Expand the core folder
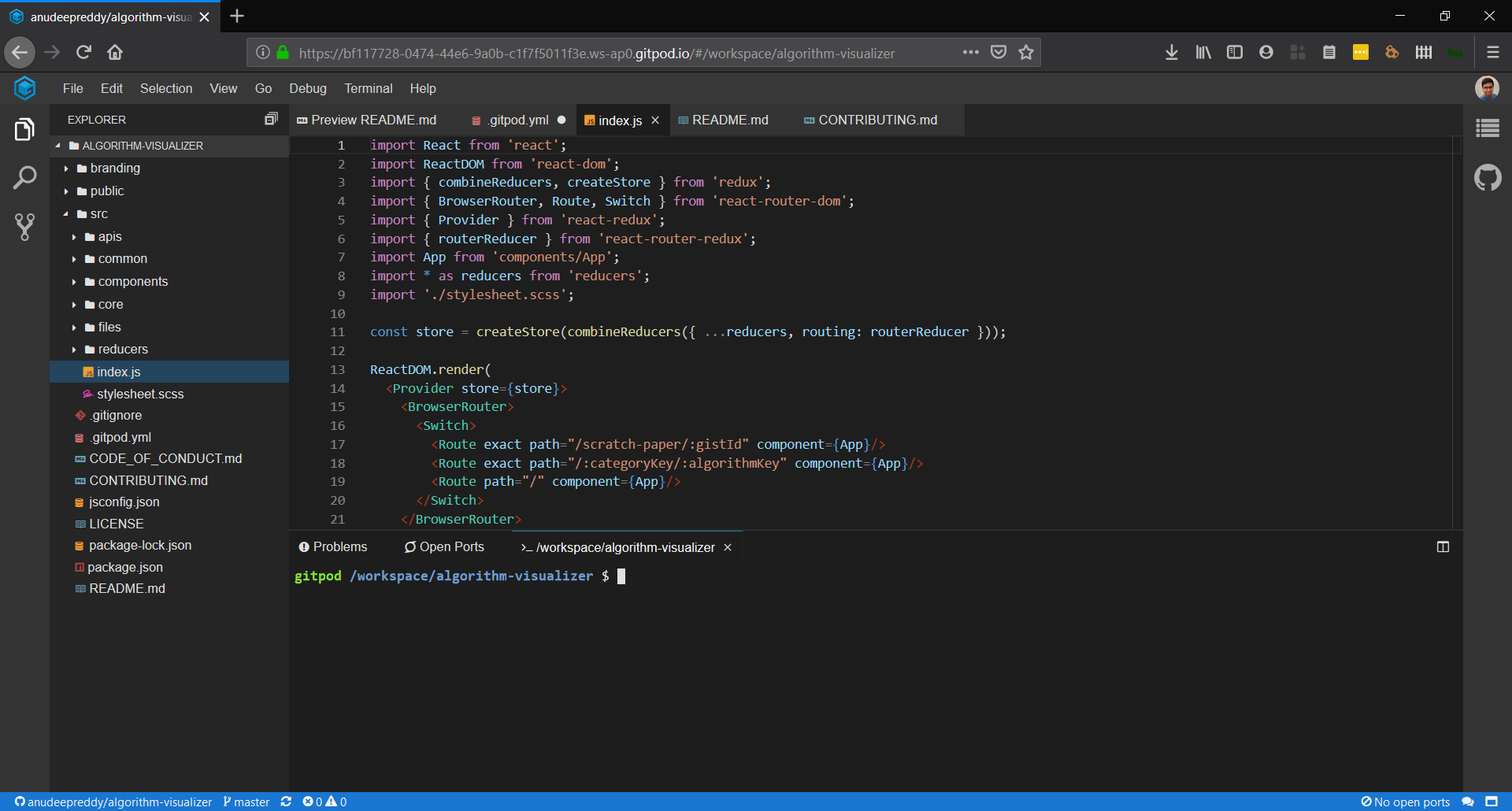 [x=74, y=305]
